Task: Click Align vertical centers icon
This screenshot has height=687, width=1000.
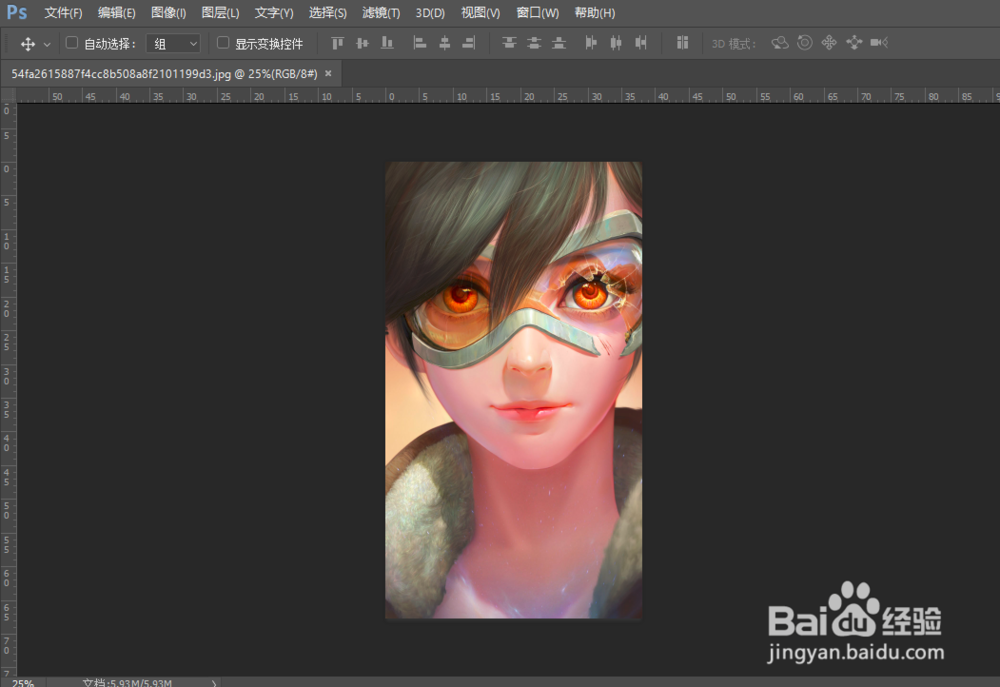Action: coord(362,43)
